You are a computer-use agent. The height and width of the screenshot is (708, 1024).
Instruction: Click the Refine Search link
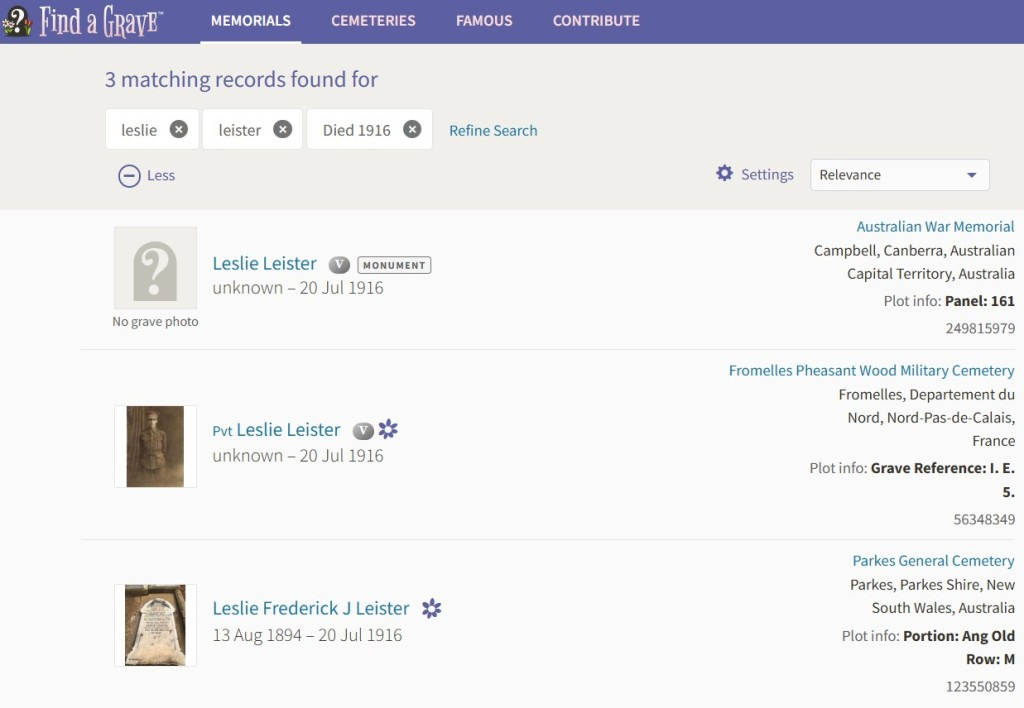493,131
